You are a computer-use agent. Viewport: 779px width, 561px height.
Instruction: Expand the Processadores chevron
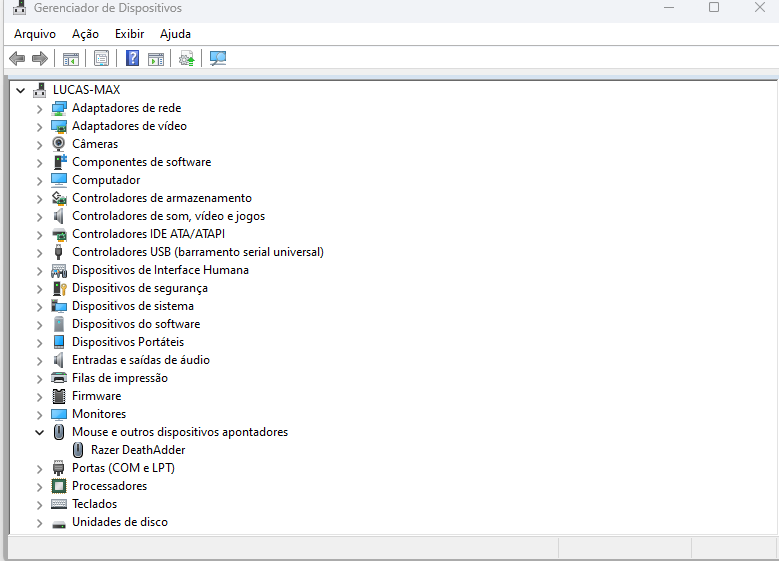point(39,486)
